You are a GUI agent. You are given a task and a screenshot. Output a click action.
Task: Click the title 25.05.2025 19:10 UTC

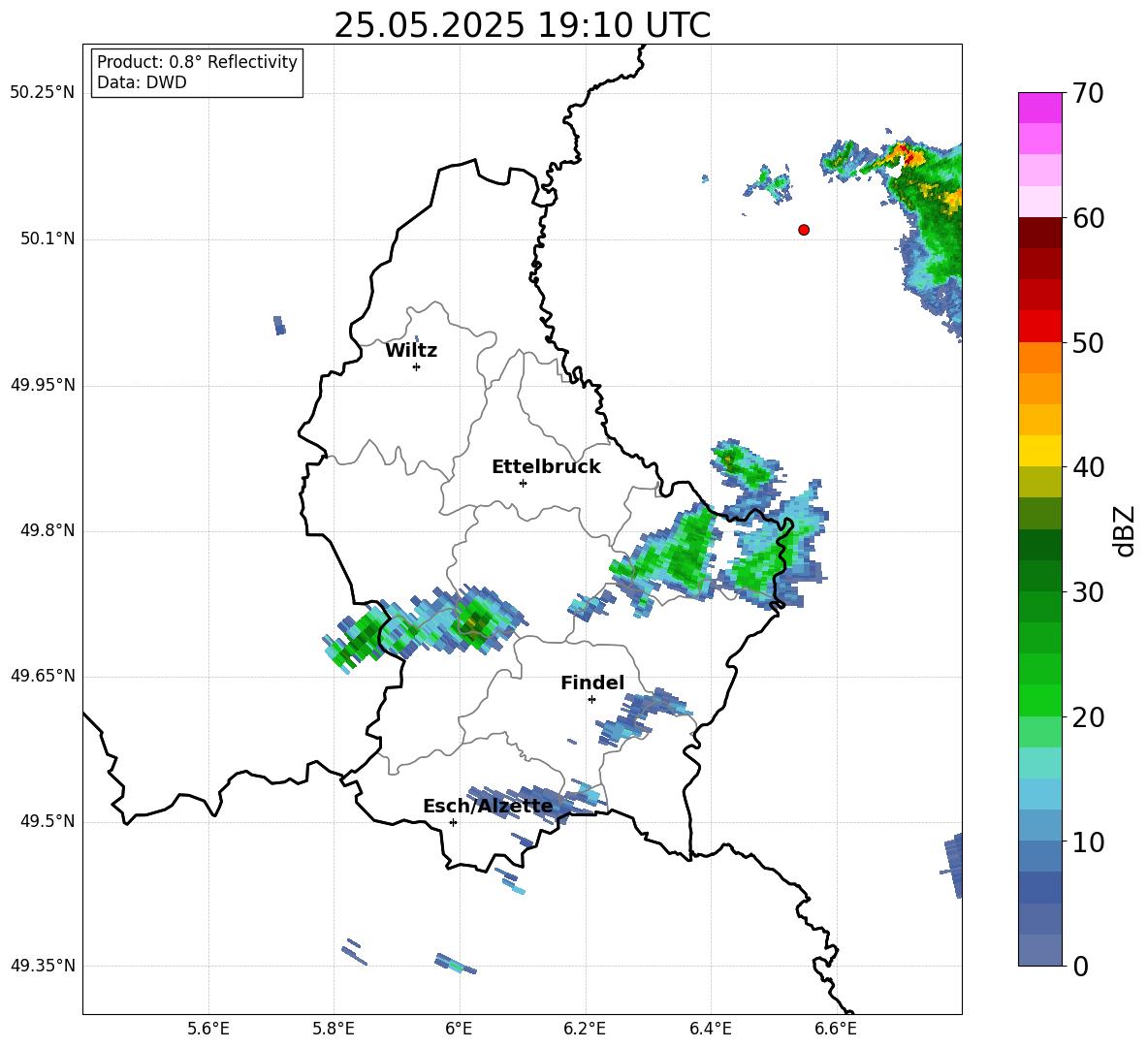[x=522, y=25]
